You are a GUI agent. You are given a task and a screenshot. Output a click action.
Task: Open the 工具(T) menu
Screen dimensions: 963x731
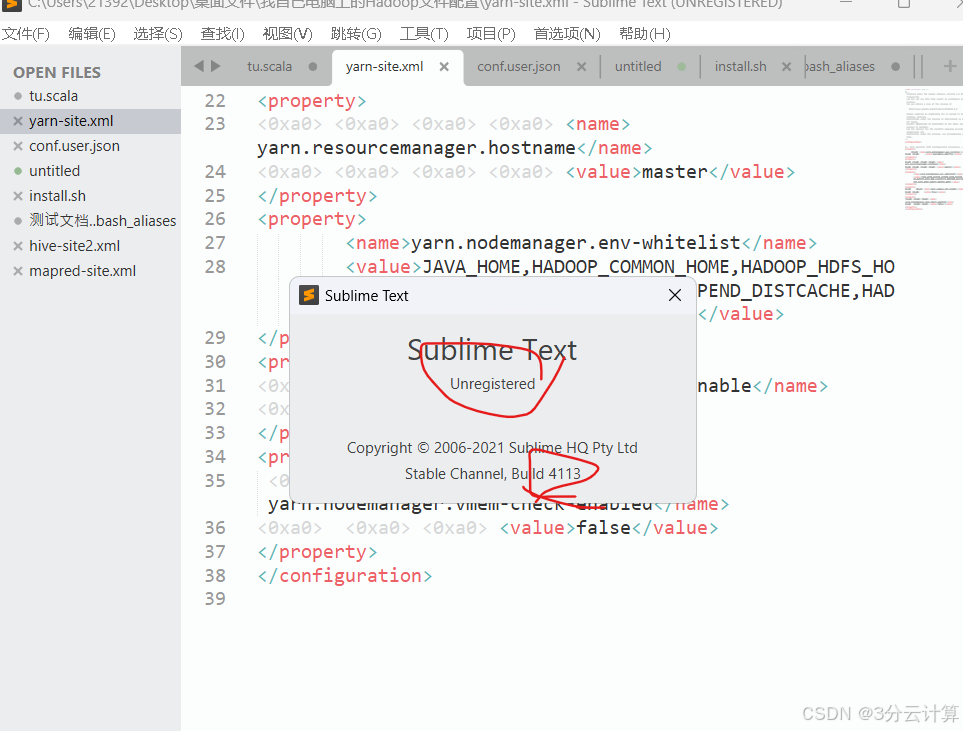(424, 34)
